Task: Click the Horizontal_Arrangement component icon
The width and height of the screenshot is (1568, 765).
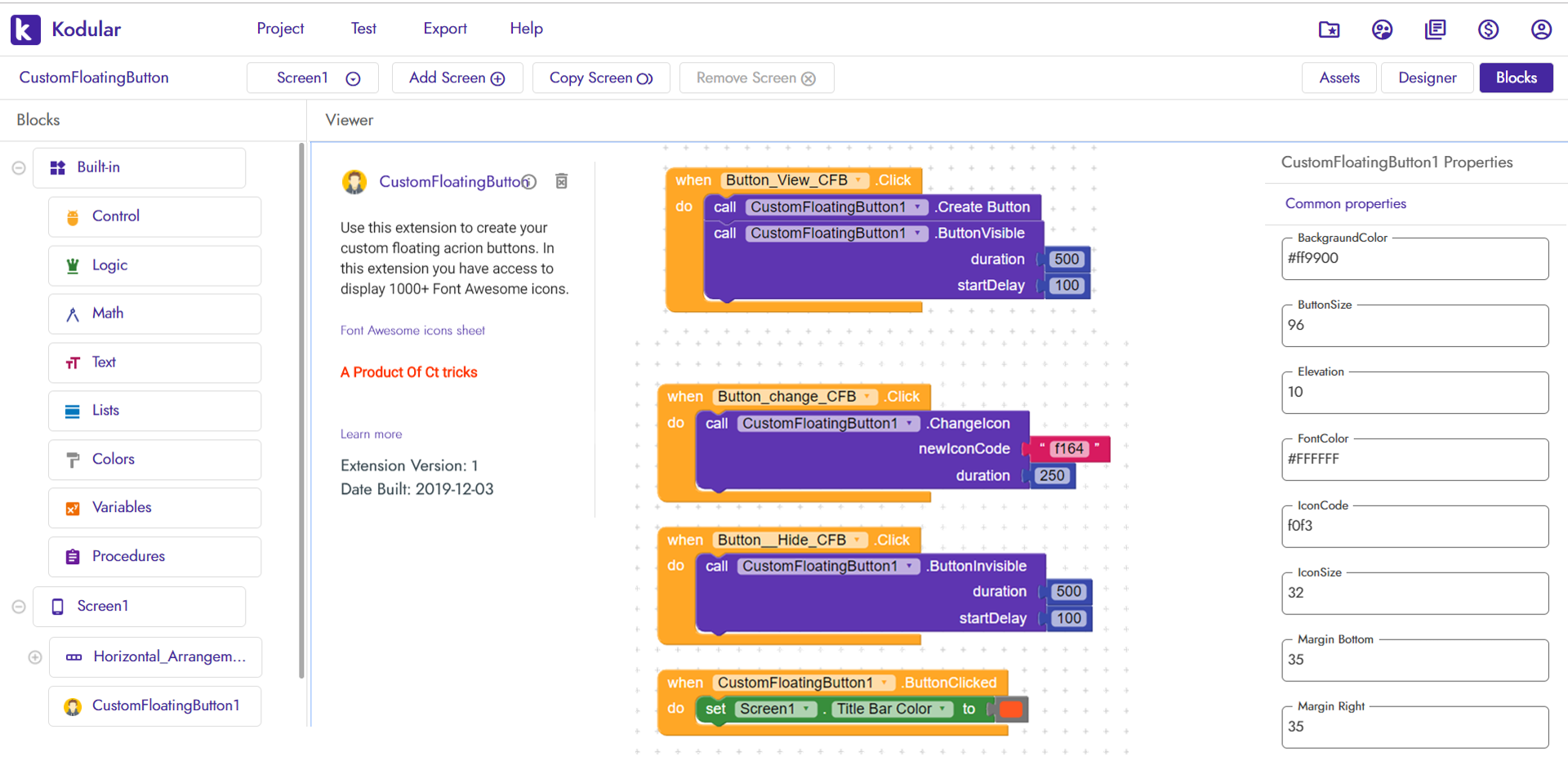Action: pyautogui.click(x=73, y=657)
